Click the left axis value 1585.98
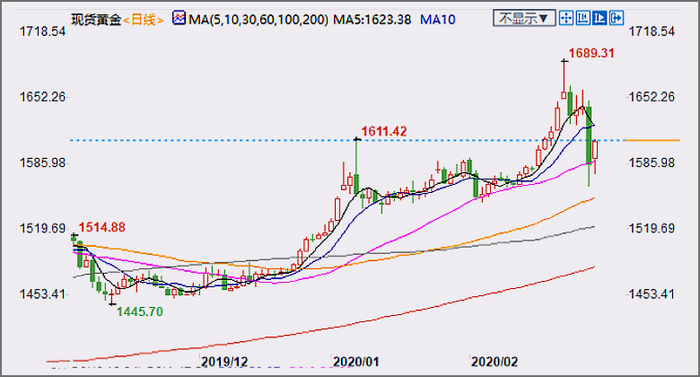Viewport: 700px width, 377px height. (x=42, y=163)
